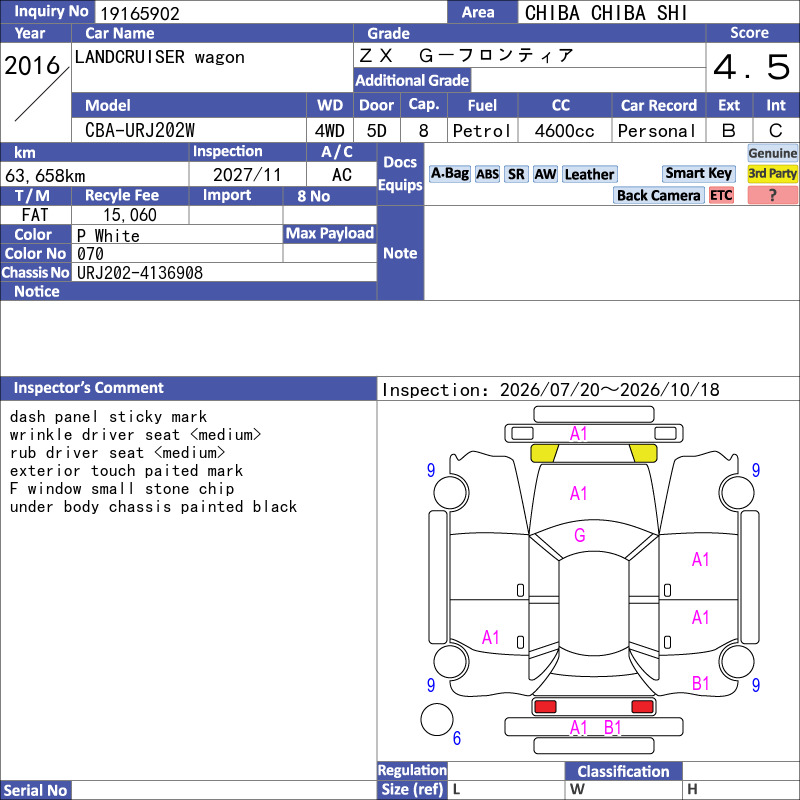Viewport: 800px width, 800px height.
Task: Click the Car Record value Personal
Action: pyautogui.click(x=657, y=131)
